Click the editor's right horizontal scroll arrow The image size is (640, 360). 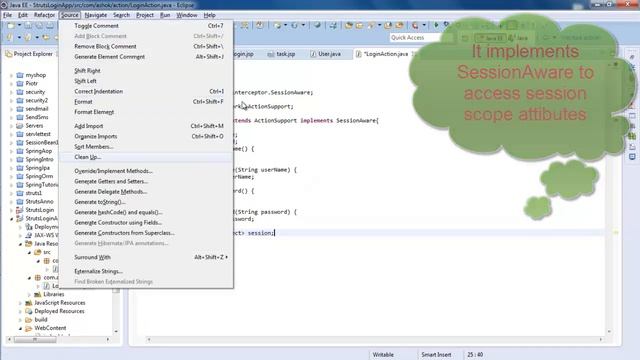[x=600, y=339]
